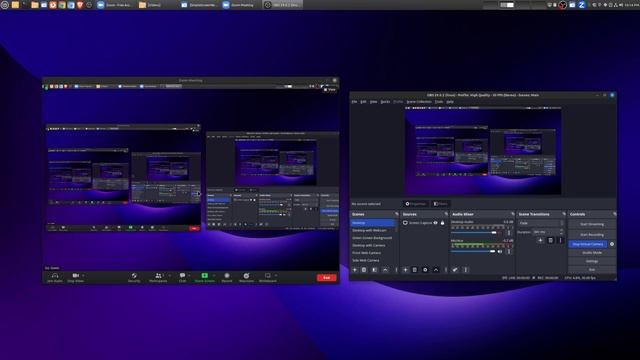This screenshot has height=360, width=640.
Task: Click Record icon in Zoom toolbar
Action: 227,276
